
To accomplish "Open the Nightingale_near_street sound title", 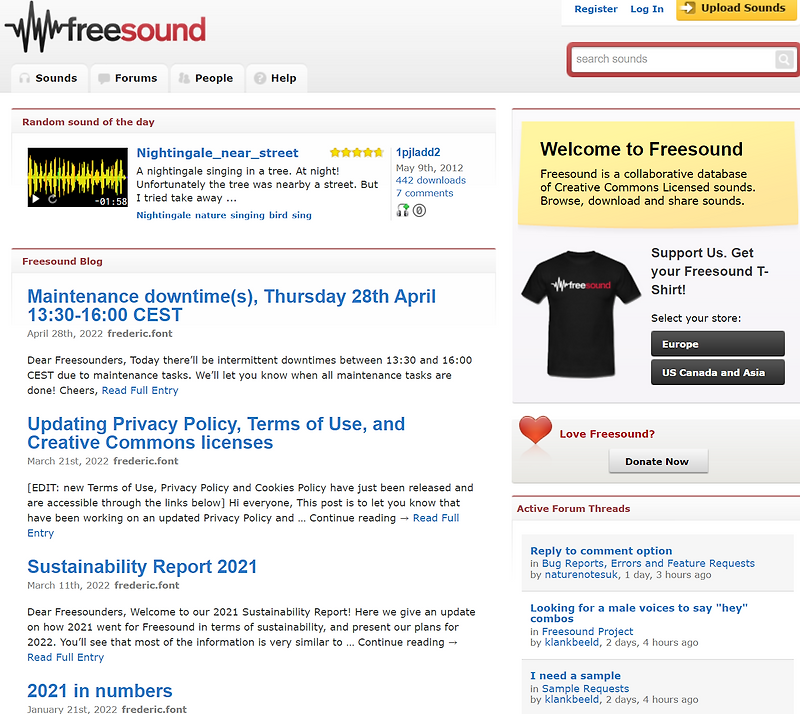I will (x=217, y=153).
